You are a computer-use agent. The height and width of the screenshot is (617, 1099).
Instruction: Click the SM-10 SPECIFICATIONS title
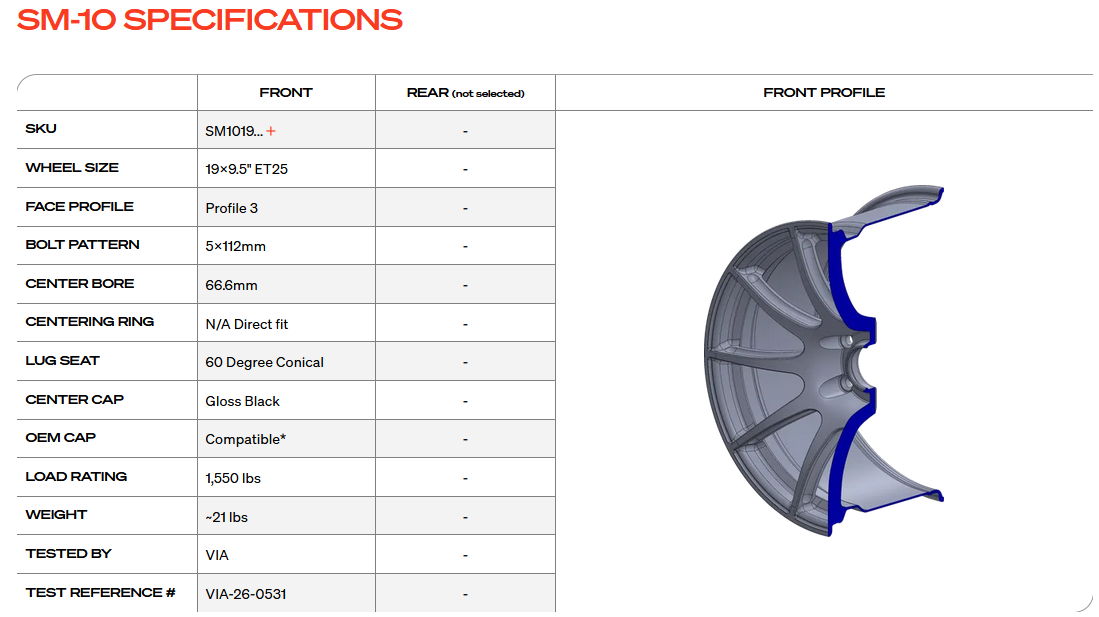(210, 20)
